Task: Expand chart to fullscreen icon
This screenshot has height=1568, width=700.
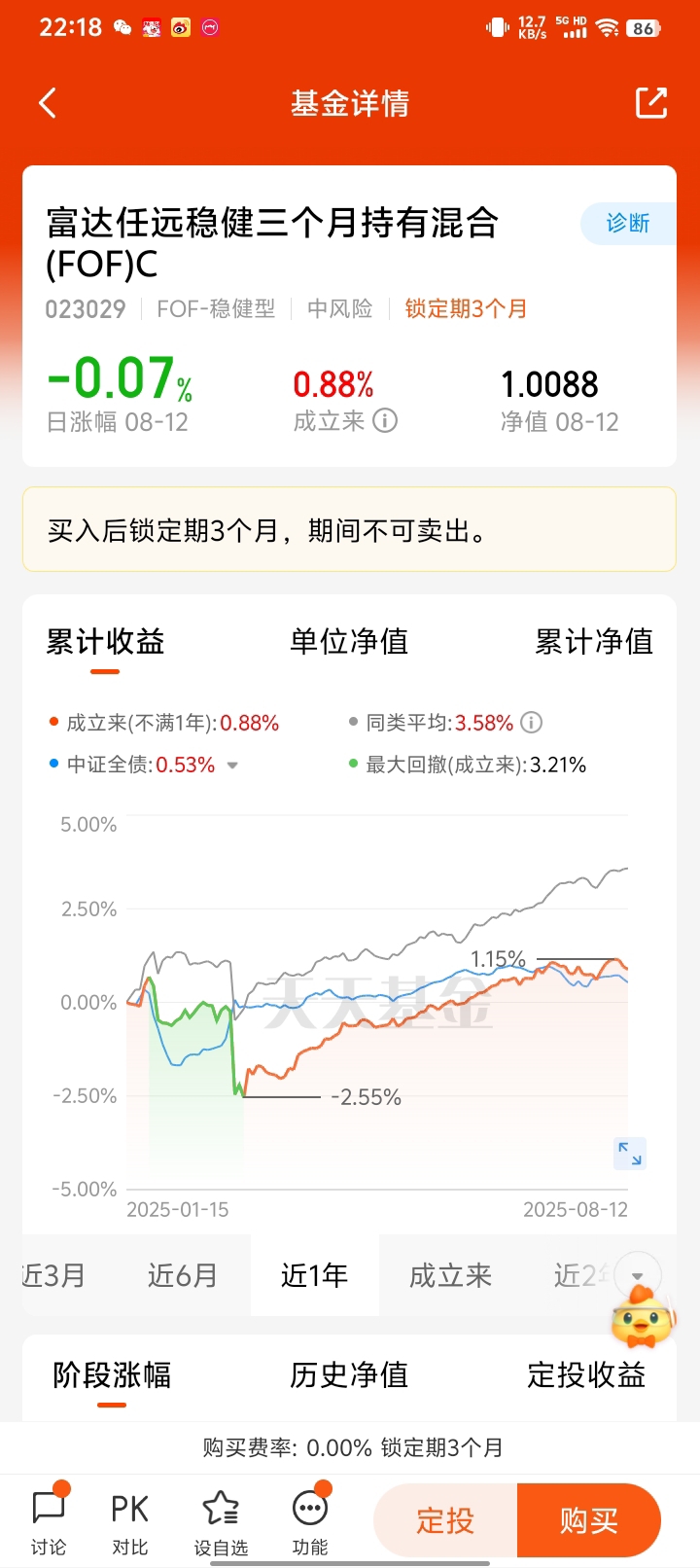Action: 630,1154
